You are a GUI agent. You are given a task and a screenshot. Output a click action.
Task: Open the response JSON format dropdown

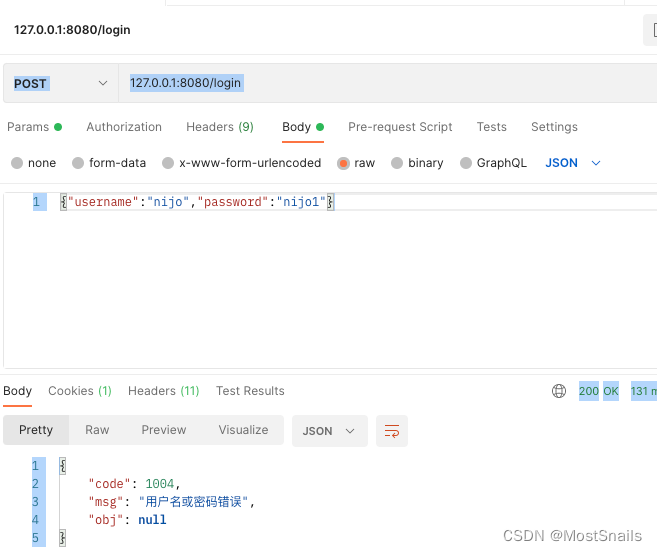tap(330, 431)
